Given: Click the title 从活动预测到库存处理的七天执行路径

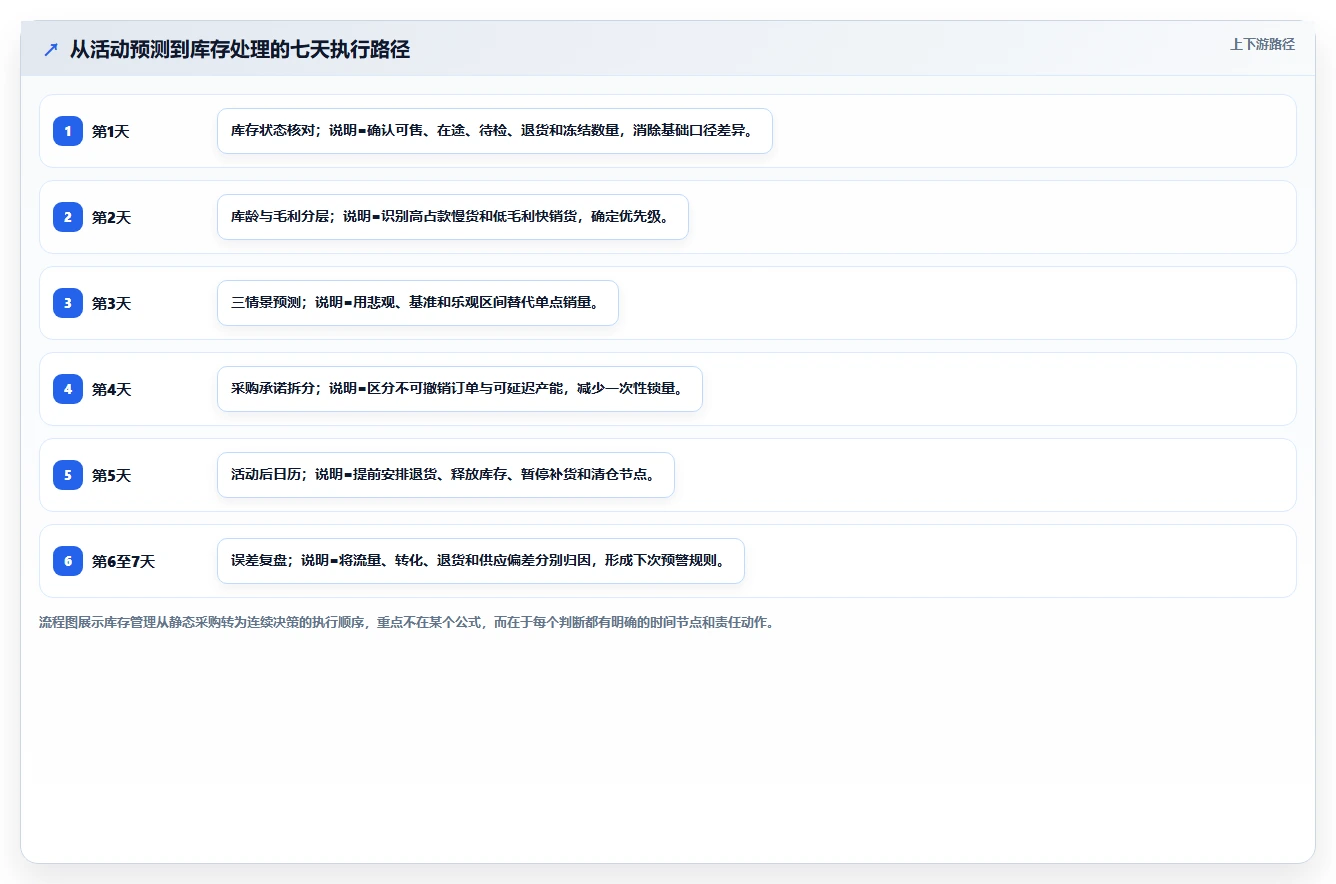Looking at the screenshot, I should click(240, 50).
